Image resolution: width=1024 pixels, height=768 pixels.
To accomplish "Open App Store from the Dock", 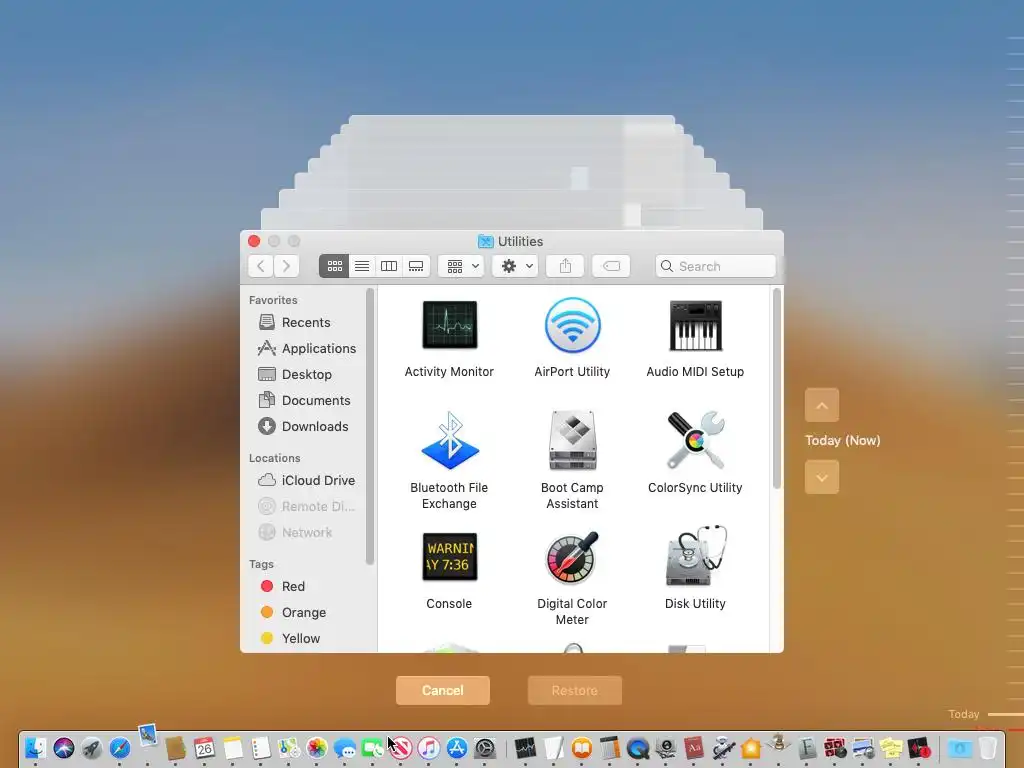I will [x=457, y=748].
